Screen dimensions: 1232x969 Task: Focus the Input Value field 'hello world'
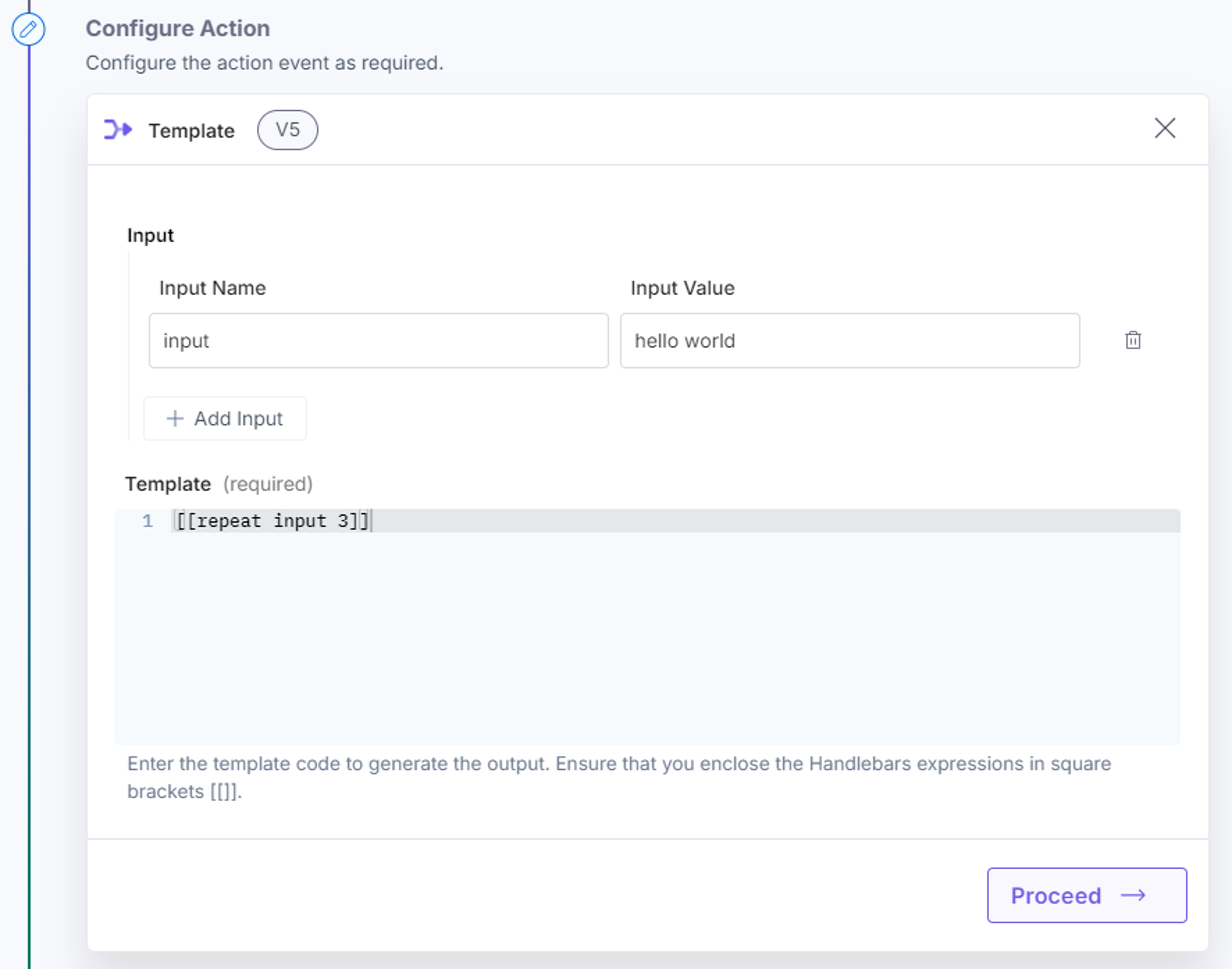tap(850, 340)
